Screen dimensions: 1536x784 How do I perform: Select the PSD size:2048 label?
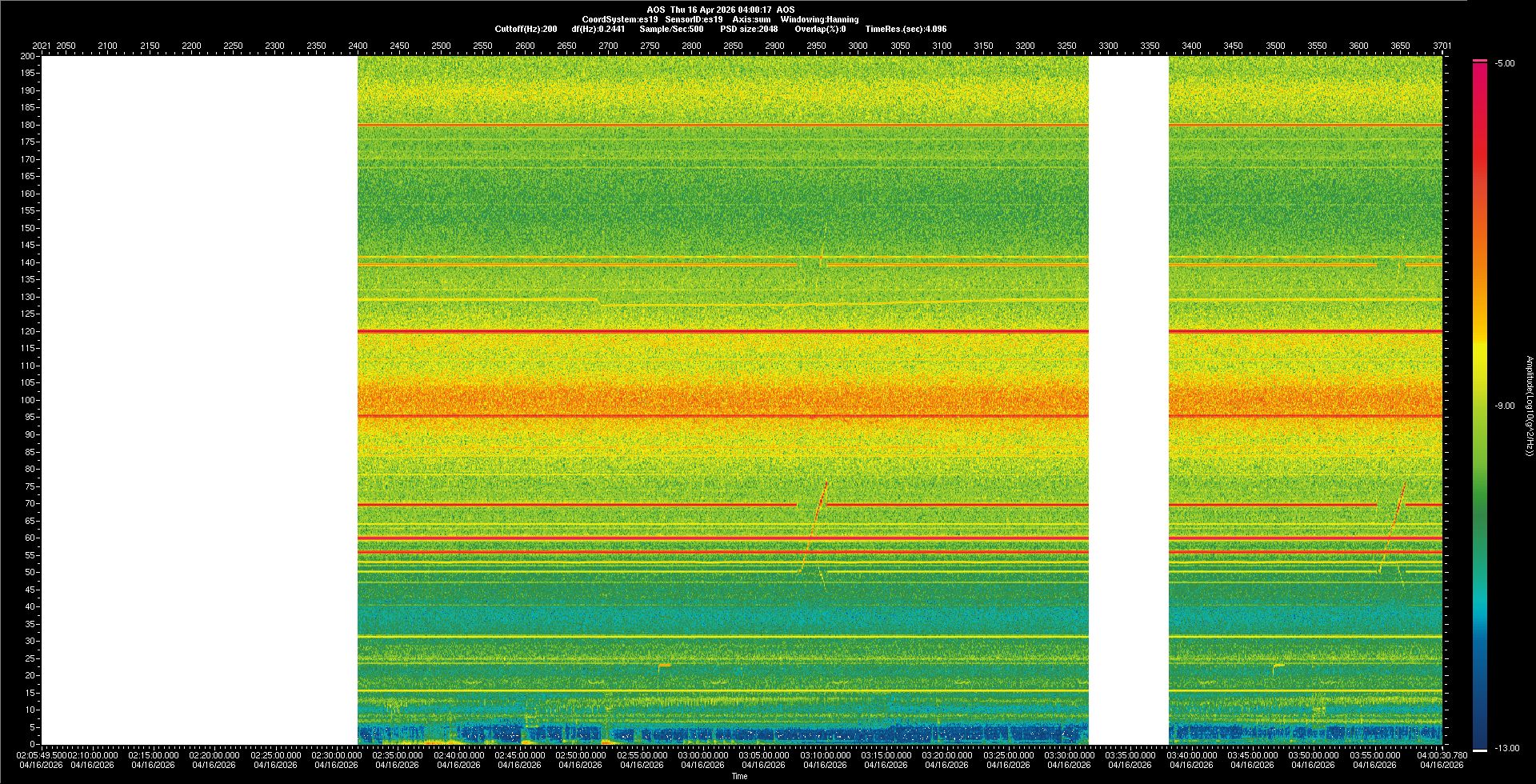[749, 29]
